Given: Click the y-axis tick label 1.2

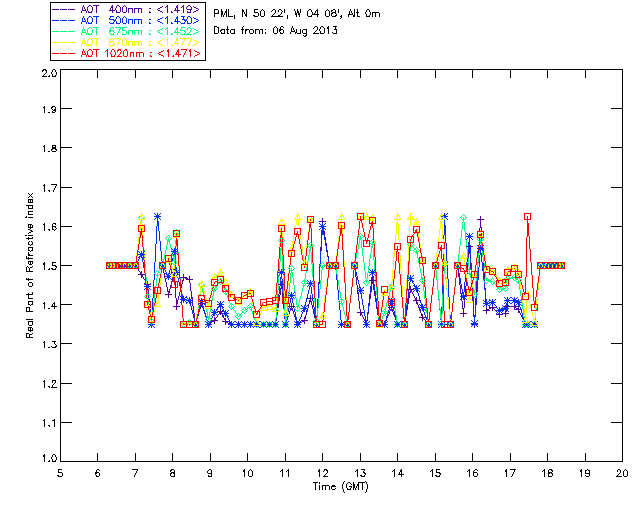Looking at the screenshot, I should [x=49, y=384].
